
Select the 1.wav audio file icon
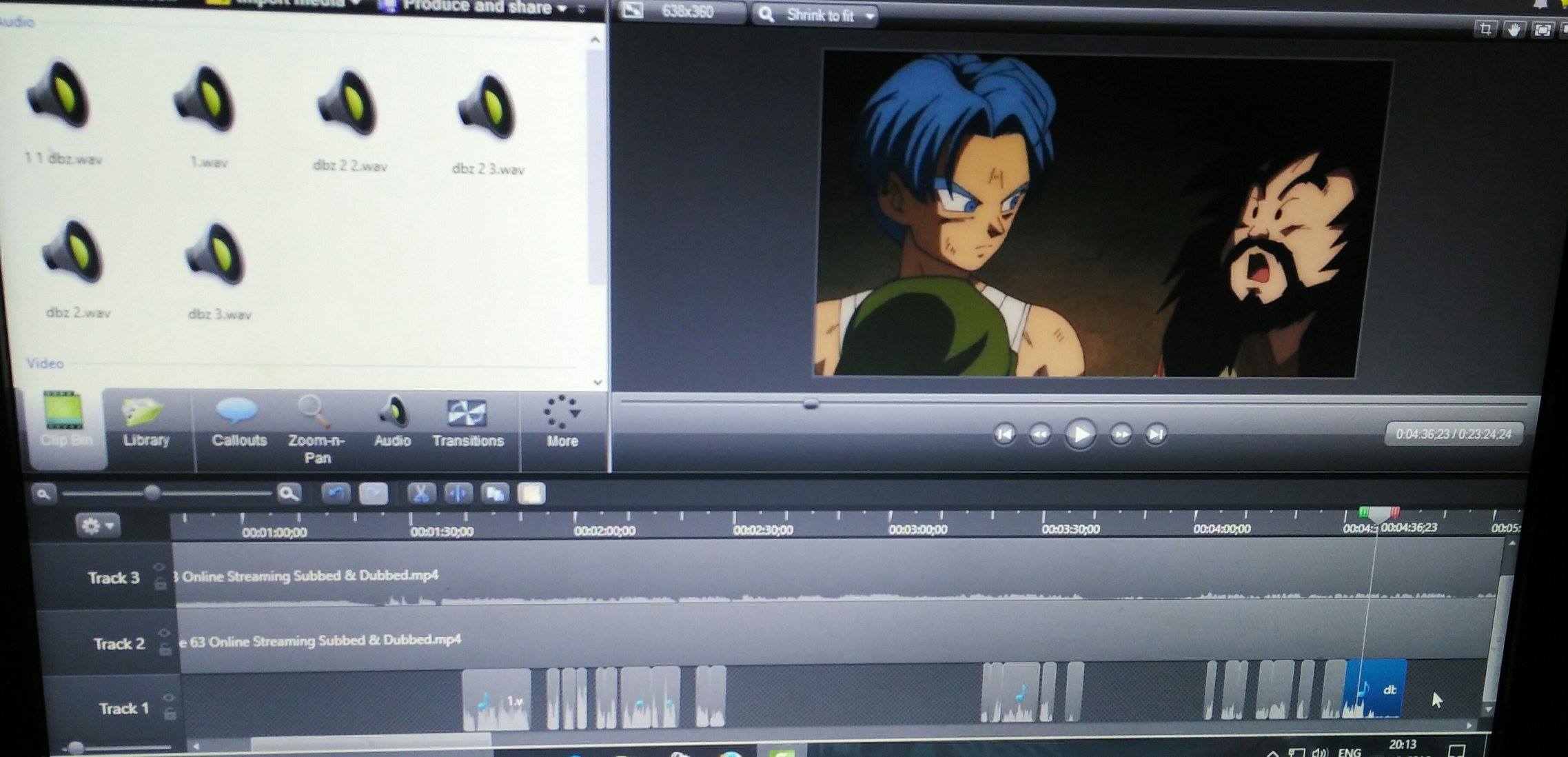coord(205,99)
